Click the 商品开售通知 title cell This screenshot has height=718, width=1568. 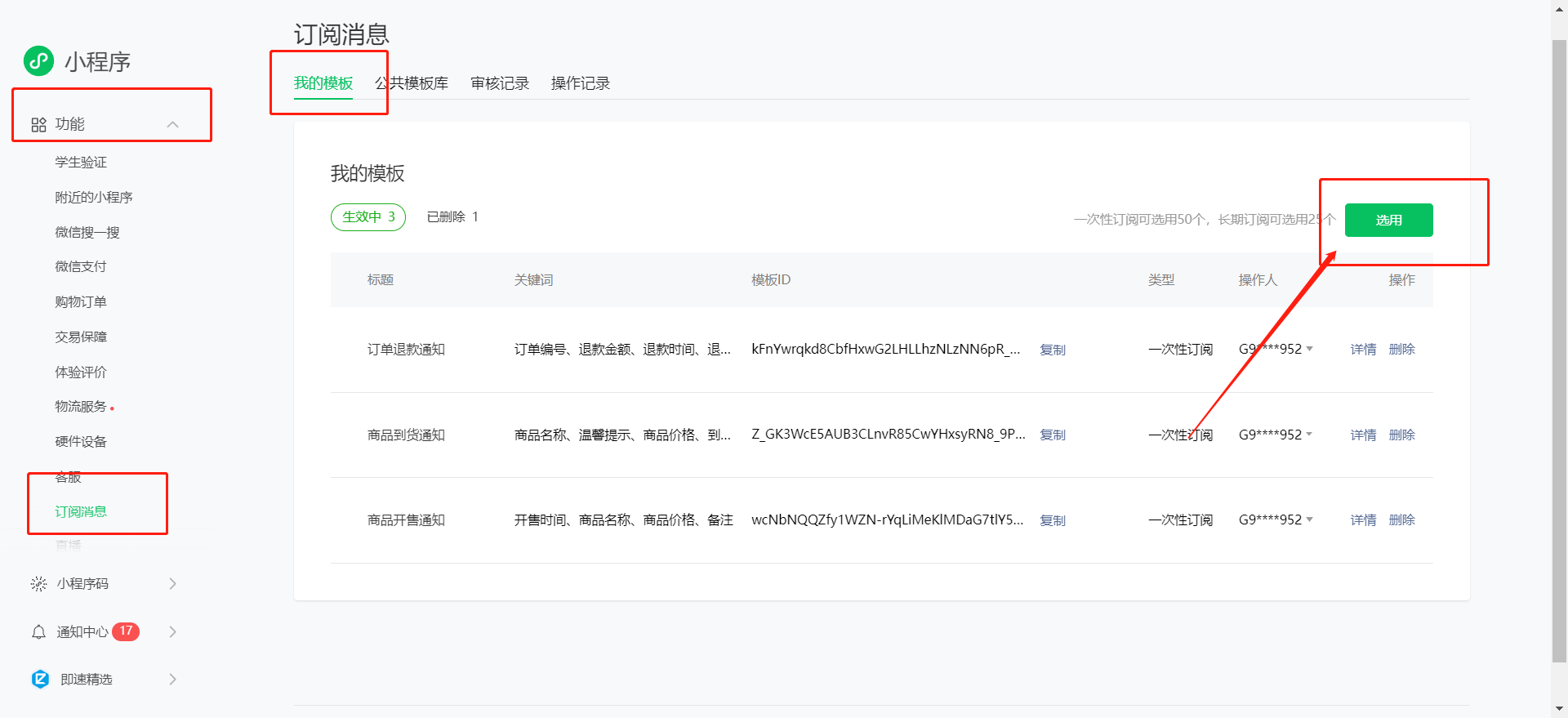tap(406, 520)
